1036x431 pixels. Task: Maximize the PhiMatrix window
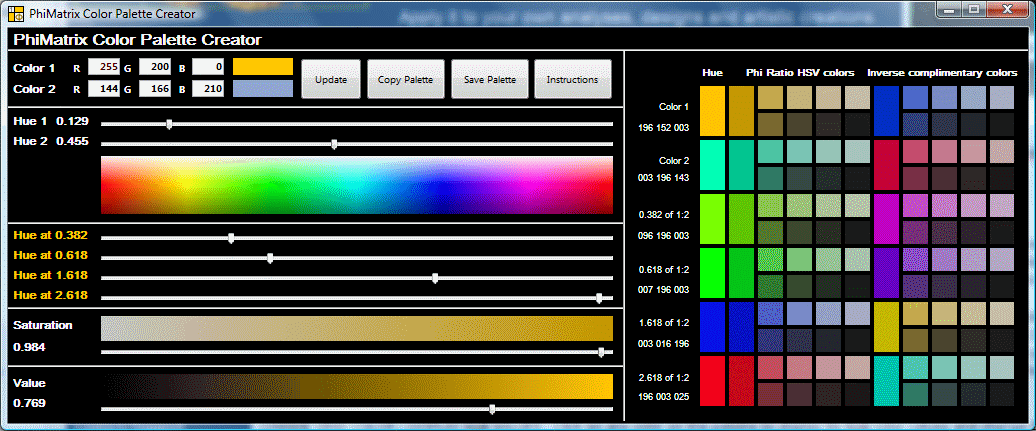point(973,9)
